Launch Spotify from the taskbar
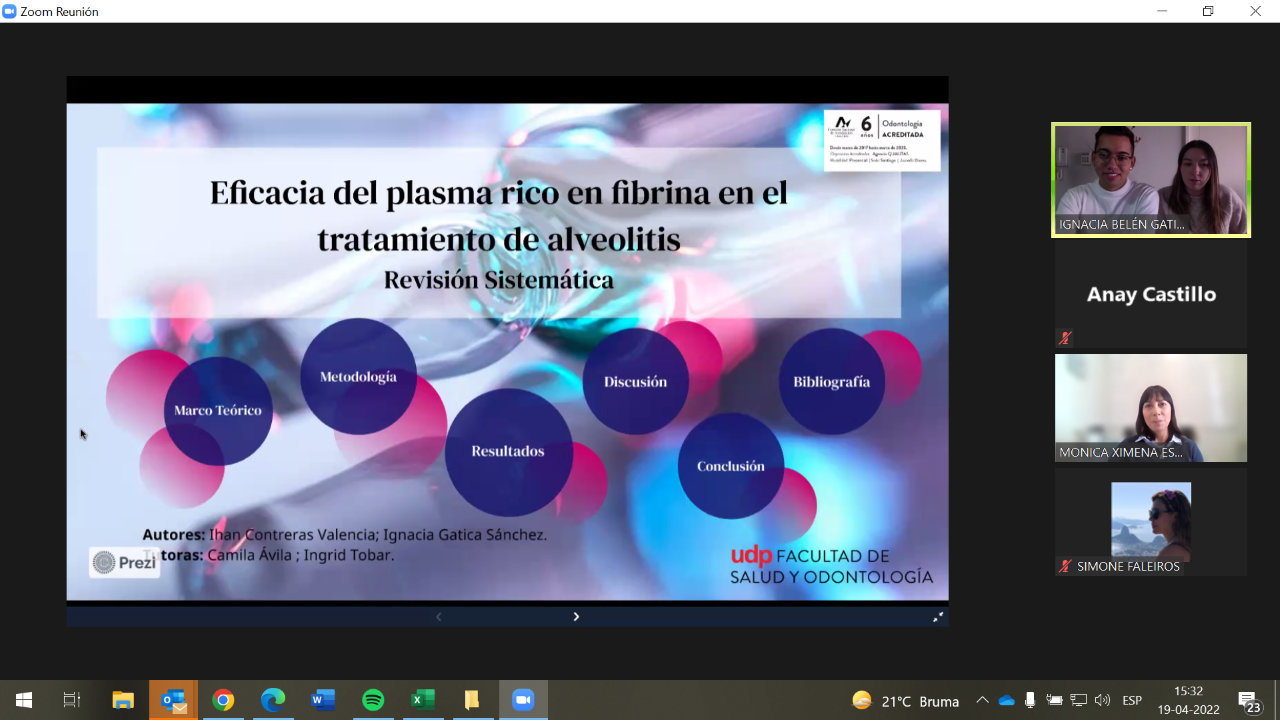This screenshot has height=720, width=1280. [x=373, y=700]
